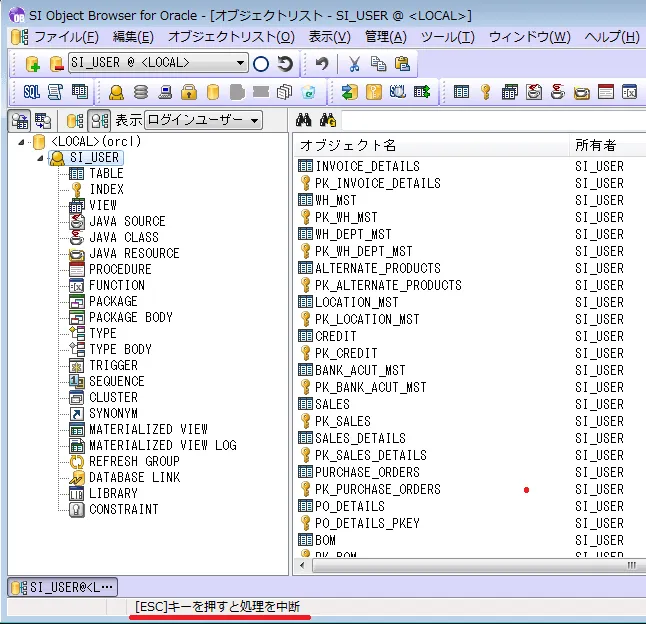
Task: Select PROCEDURE in the object tree
Action: click(x=120, y=269)
